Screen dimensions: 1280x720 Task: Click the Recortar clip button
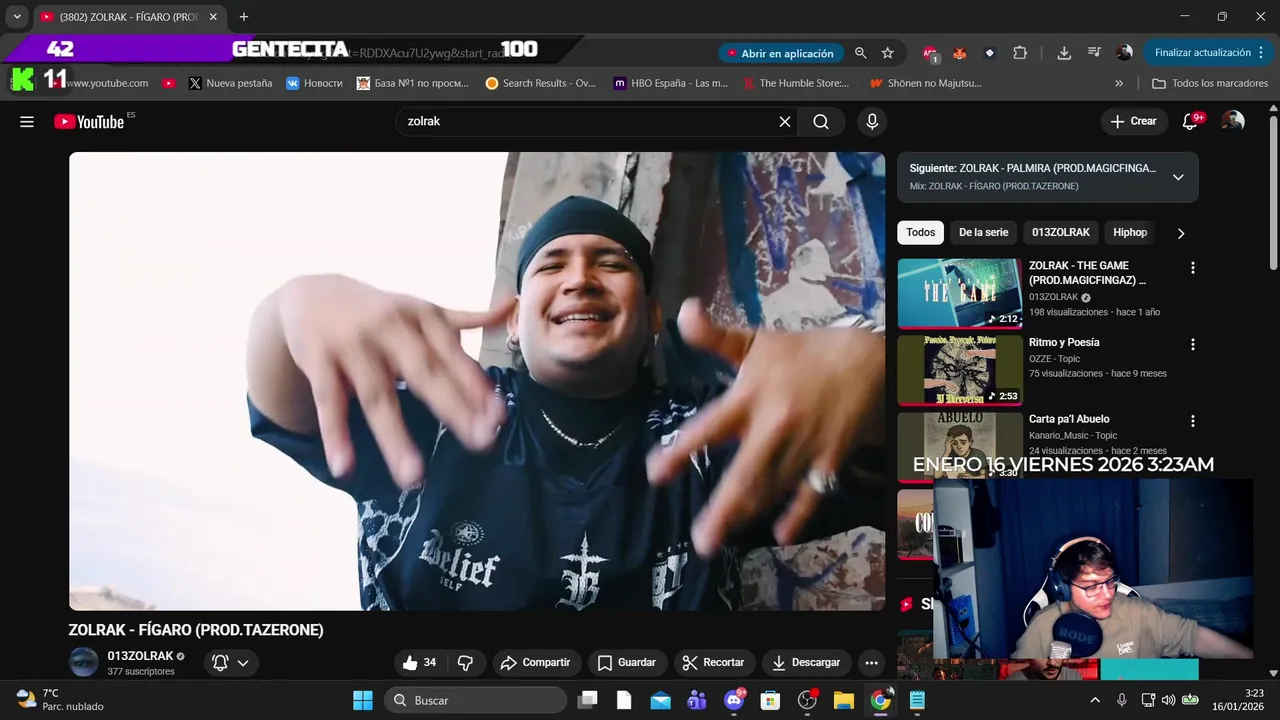(713, 663)
